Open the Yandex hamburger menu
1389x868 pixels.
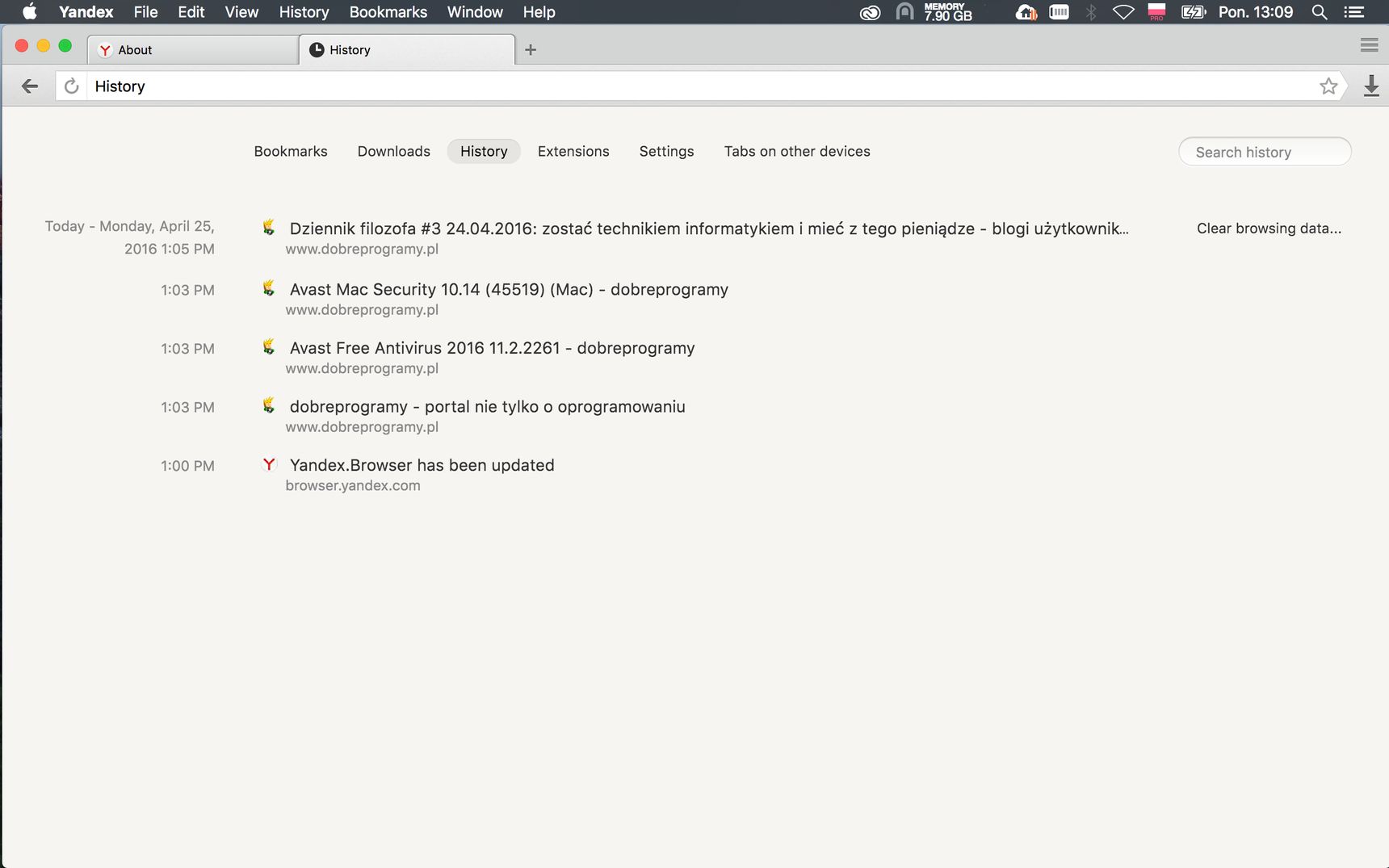coord(1369,46)
